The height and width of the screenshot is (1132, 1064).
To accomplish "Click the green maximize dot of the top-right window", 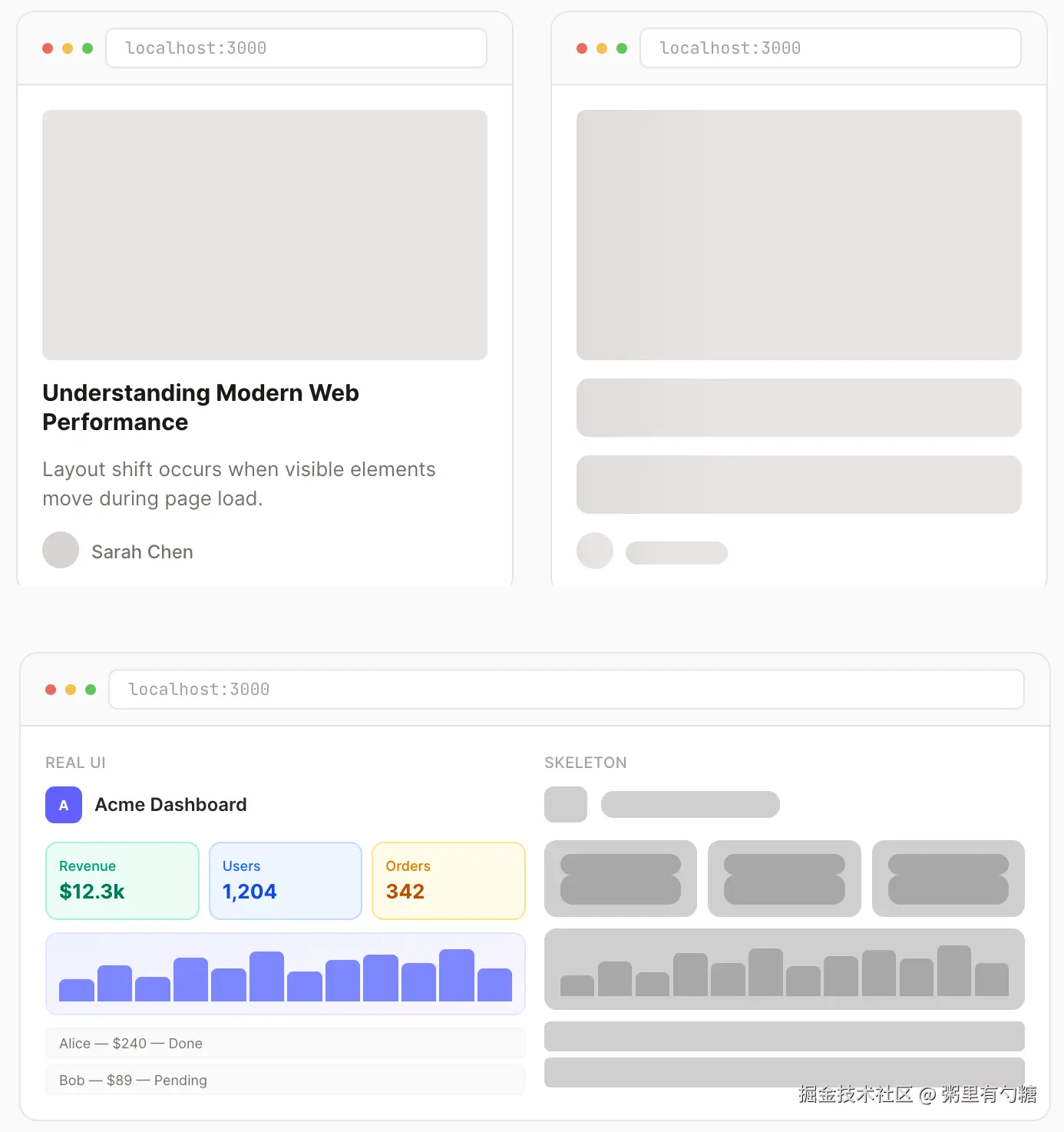I will tap(622, 48).
